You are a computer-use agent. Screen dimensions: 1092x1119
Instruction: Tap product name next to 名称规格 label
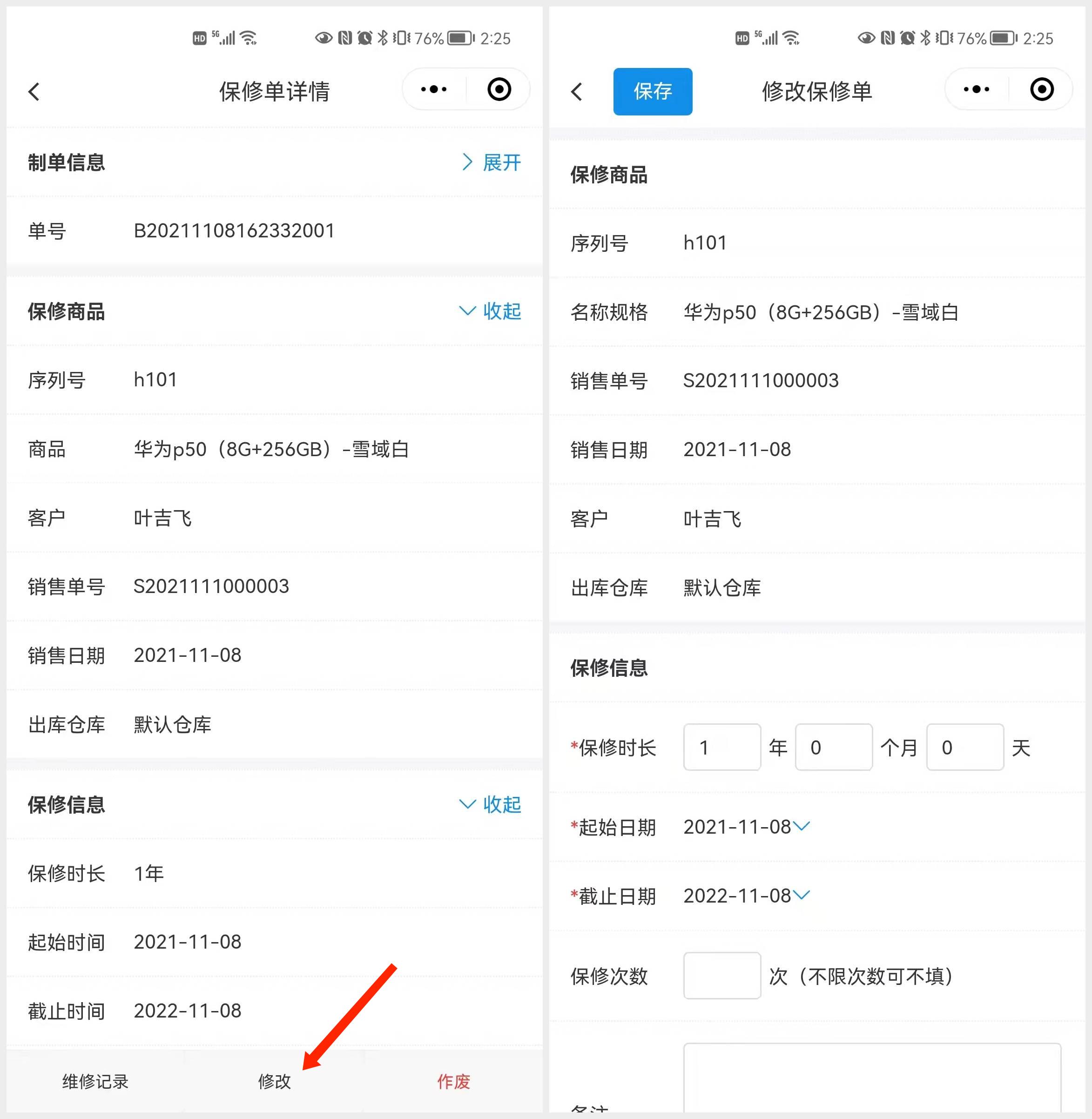tap(820, 312)
